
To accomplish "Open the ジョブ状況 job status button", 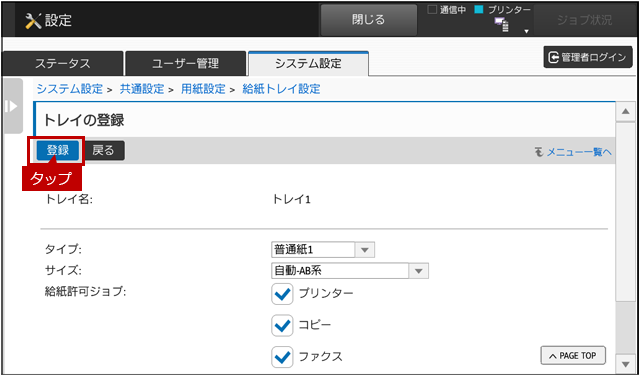I will [x=584, y=20].
